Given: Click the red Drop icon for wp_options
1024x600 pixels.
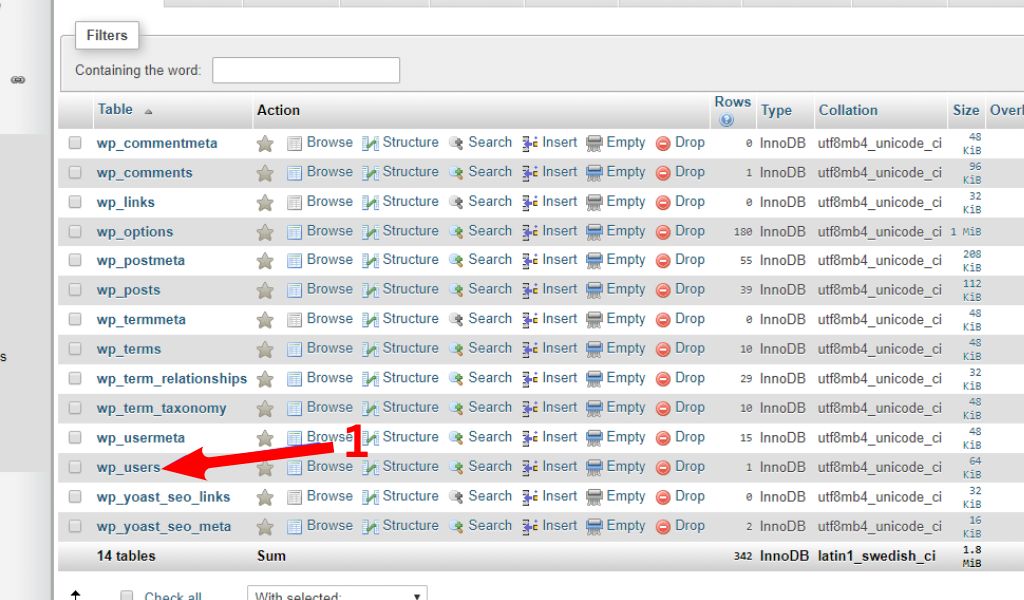Looking at the screenshot, I should [663, 232].
